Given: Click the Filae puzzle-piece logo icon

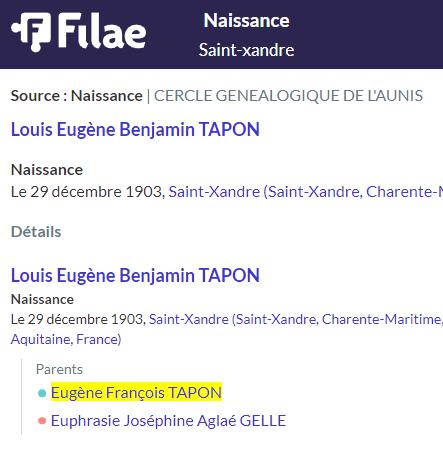Looking at the screenshot, I should click(31, 32).
